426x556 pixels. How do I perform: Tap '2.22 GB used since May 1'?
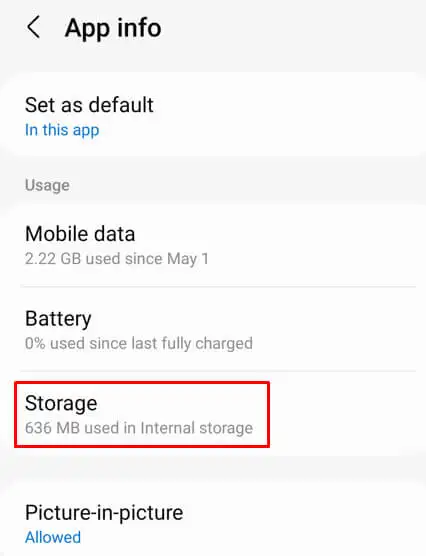pos(117,258)
